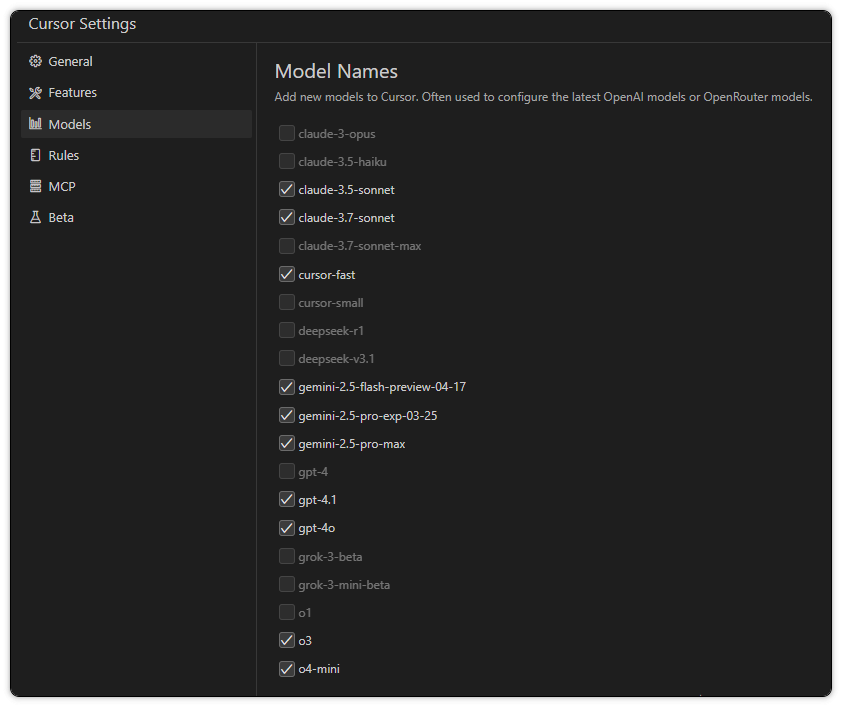Click the Beta flask icon

click(35, 217)
